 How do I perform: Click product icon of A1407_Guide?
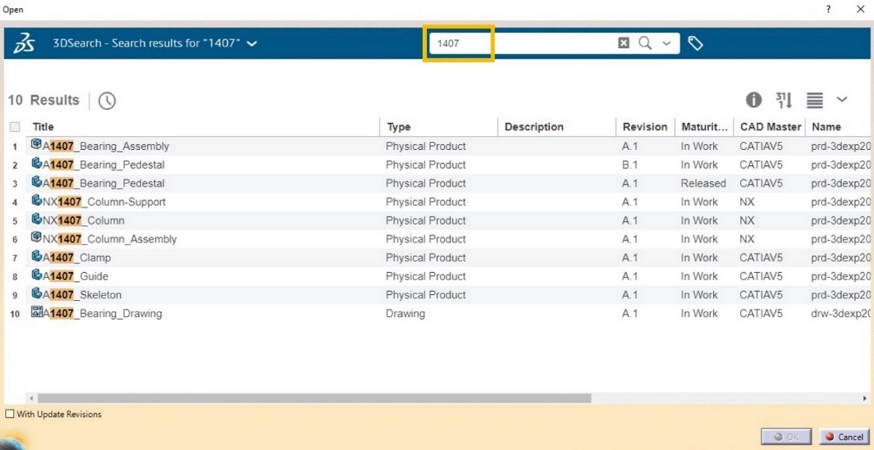tap(37, 274)
